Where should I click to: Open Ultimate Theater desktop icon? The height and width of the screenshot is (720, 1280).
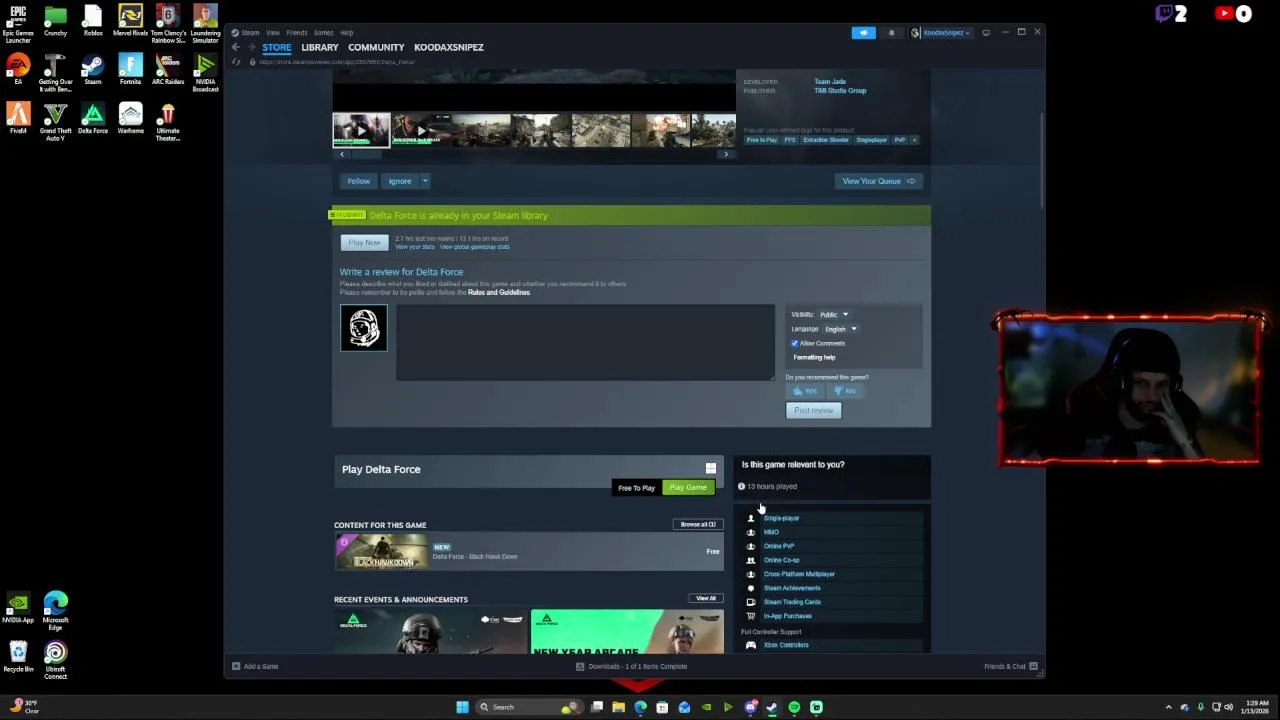pos(168,122)
